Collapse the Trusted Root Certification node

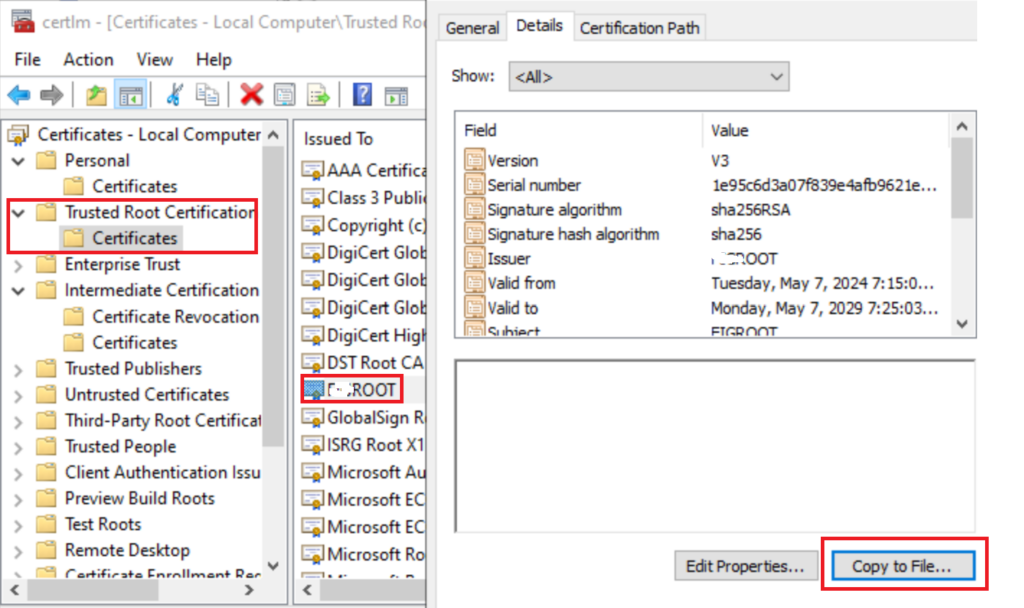coord(18,213)
